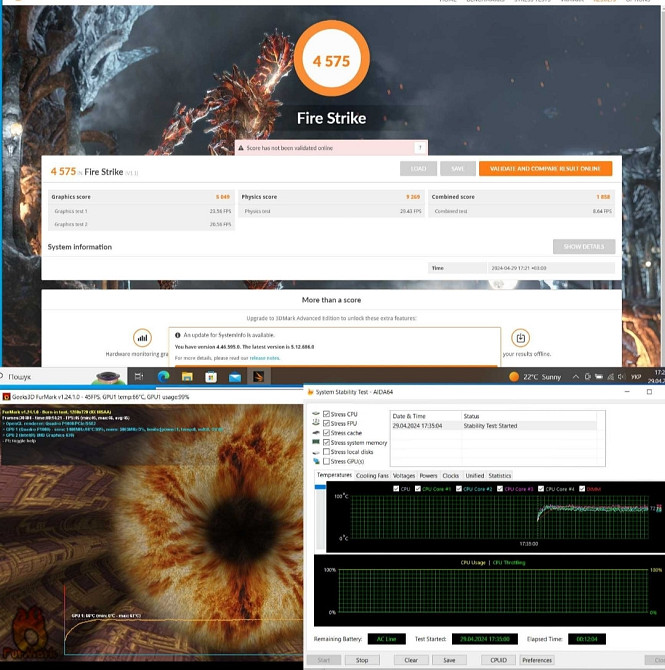Click the Microsoft Edge taskbar icon
The height and width of the screenshot is (670, 665).
coord(164,377)
